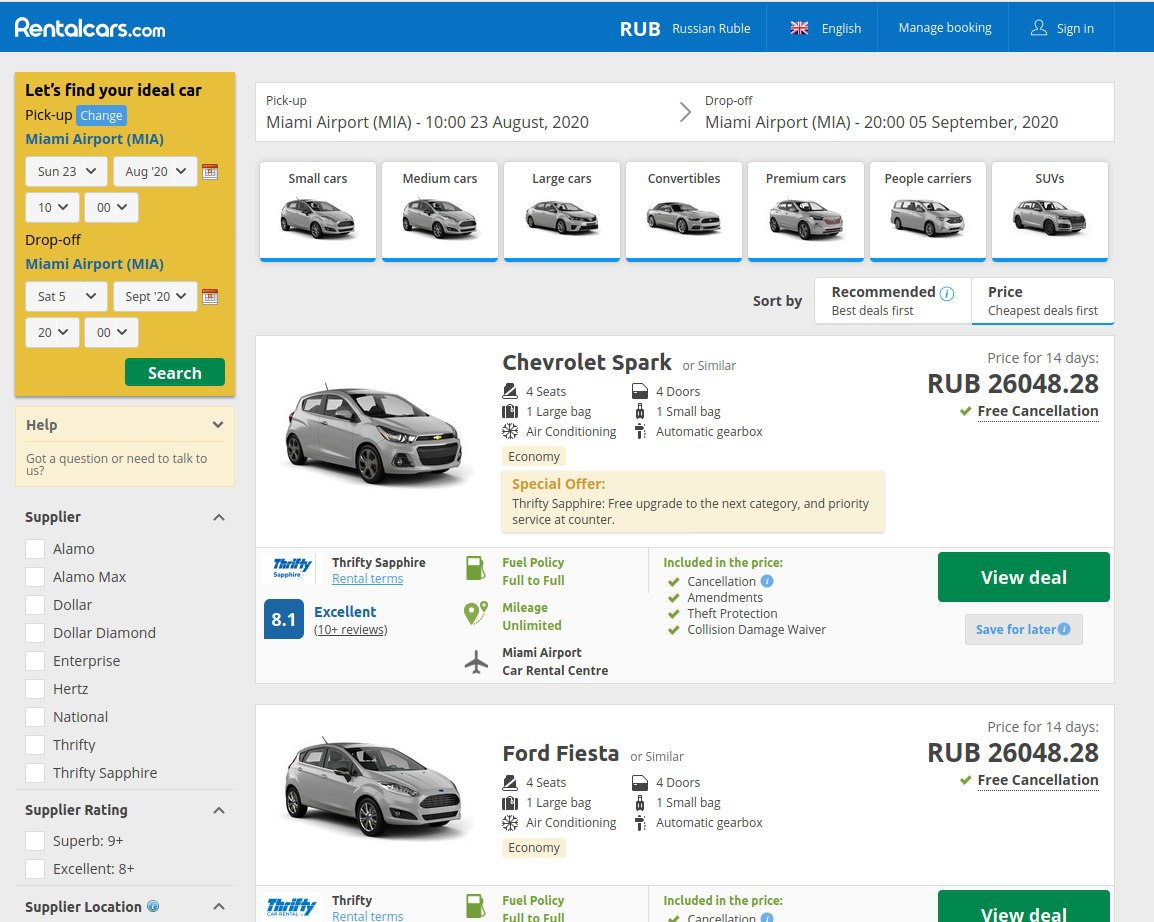This screenshot has height=922, width=1154.
Task: Open RUB Russian Ruble currency selector
Action: [x=685, y=29]
